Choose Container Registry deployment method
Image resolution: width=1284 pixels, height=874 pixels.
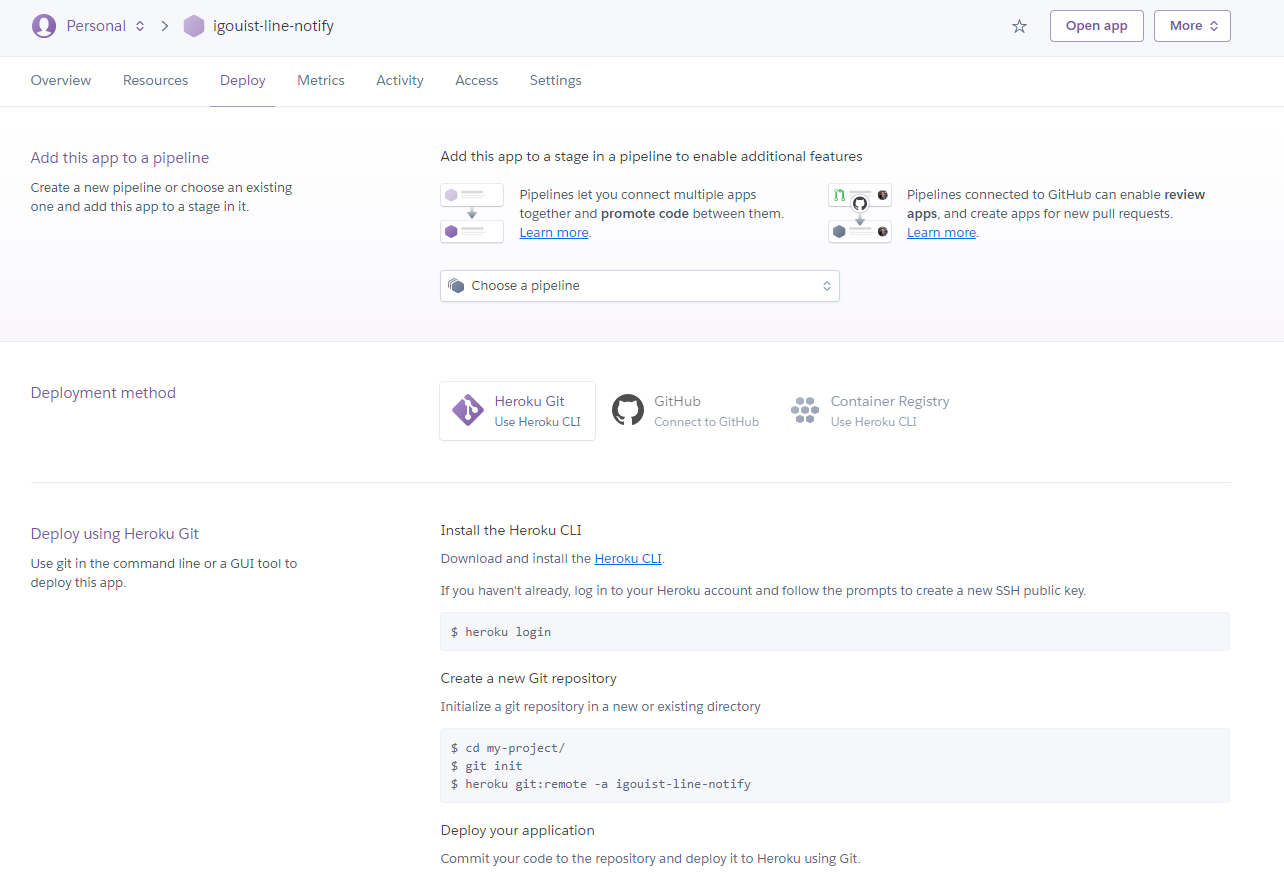870,411
